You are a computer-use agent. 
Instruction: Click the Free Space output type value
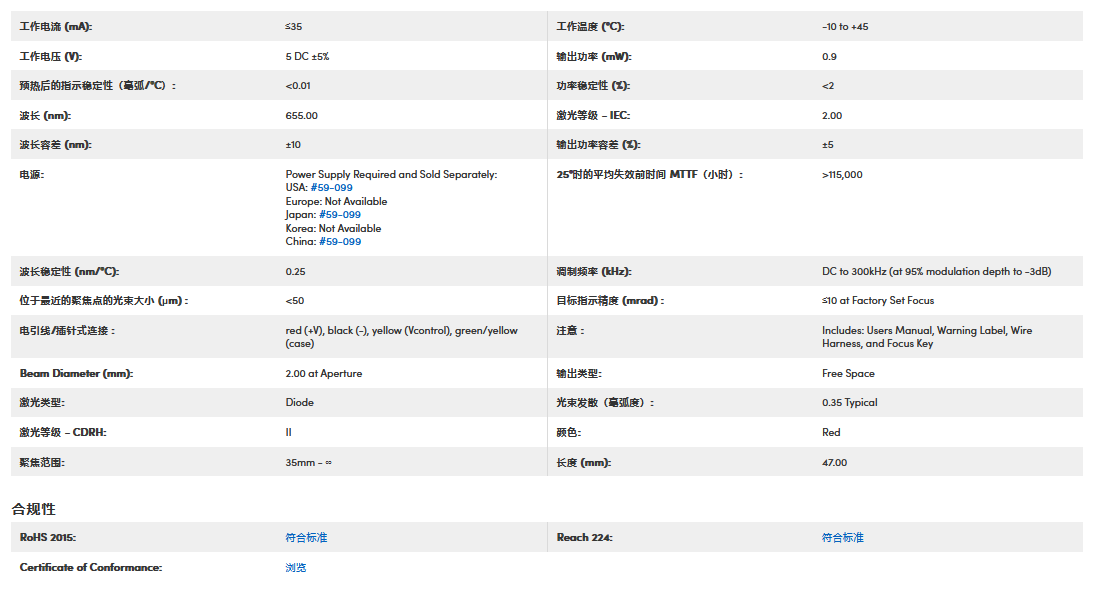pos(848,374)
